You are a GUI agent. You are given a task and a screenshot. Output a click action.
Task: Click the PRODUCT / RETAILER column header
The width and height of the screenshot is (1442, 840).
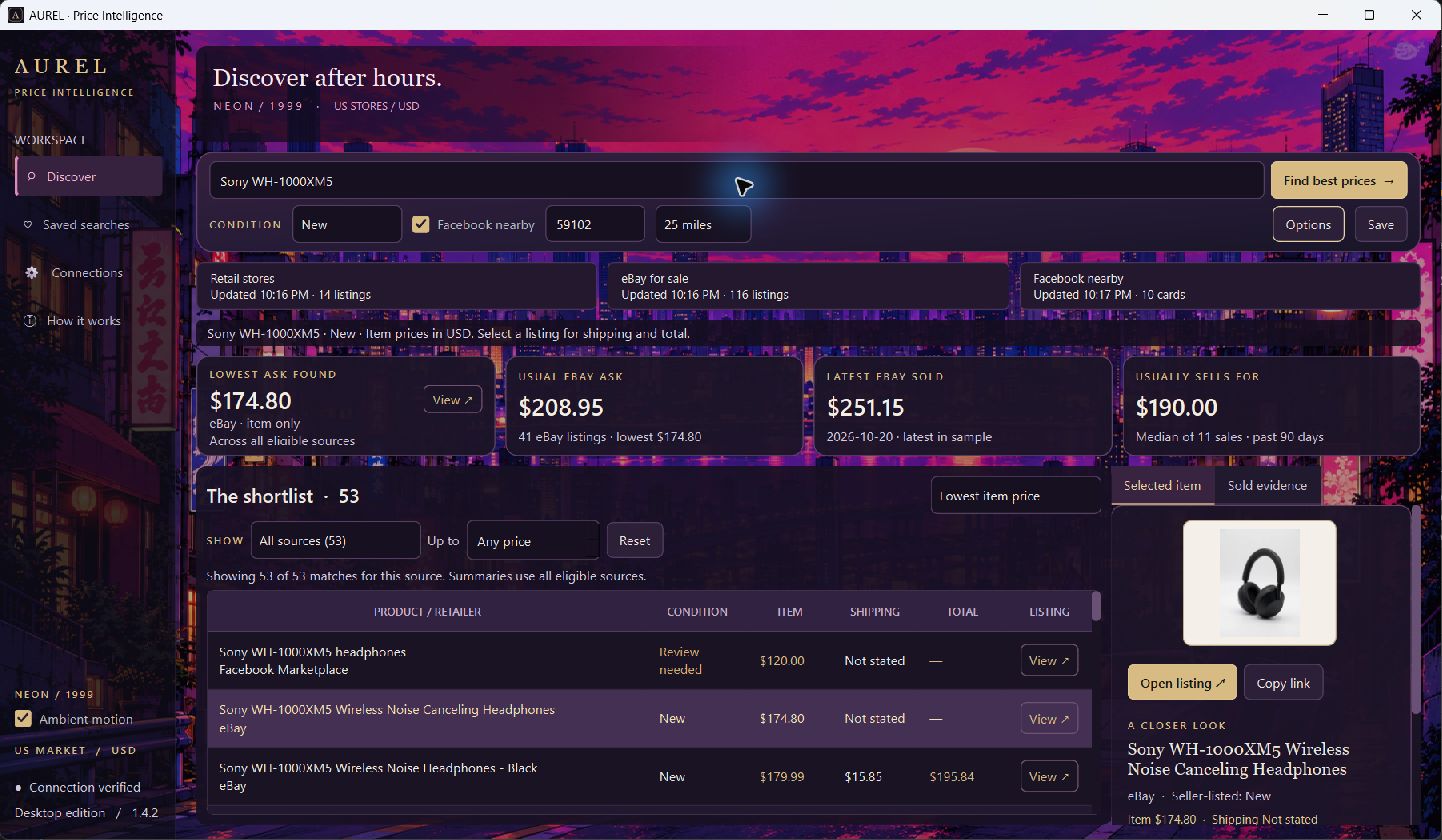[427, 611]
